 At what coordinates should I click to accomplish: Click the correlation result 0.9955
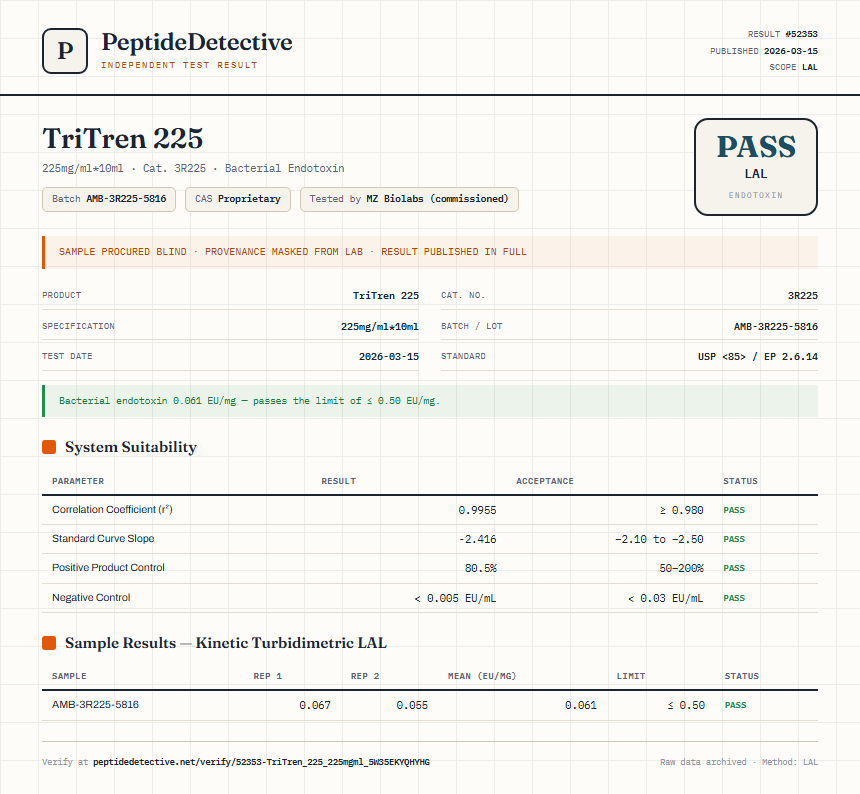[477, 510]
